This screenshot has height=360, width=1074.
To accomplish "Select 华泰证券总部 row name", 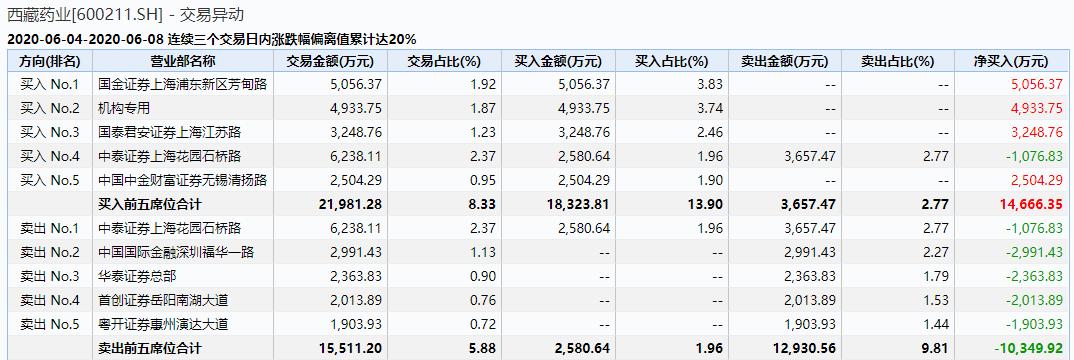I will tap(137, 277).
